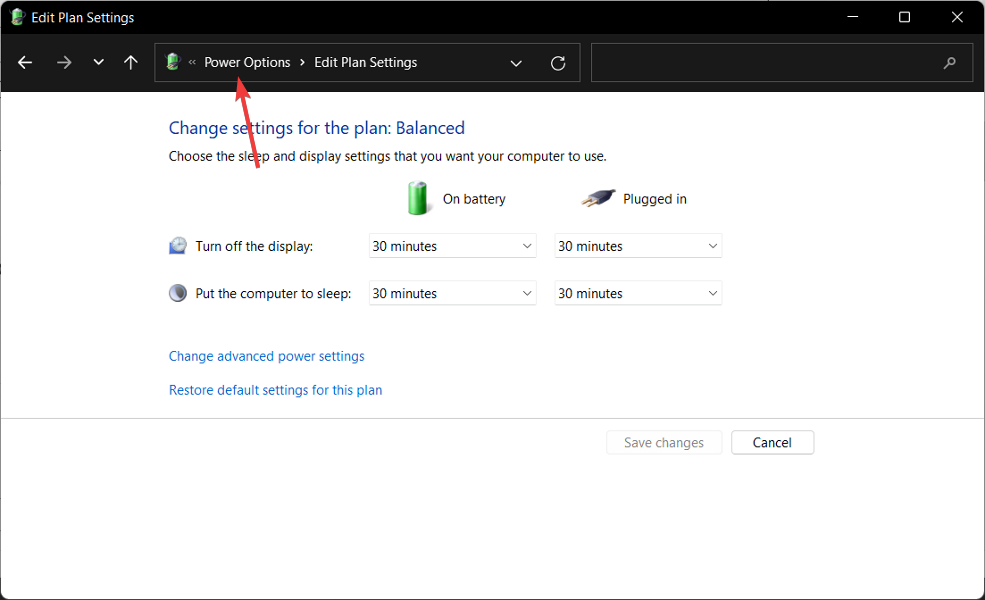Open the recent locations chevron
This screenshot has width=985, height=600.
98,62
